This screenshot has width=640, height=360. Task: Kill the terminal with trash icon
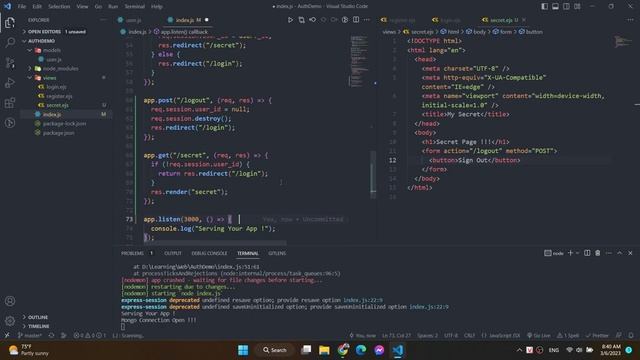click(598, 253)
